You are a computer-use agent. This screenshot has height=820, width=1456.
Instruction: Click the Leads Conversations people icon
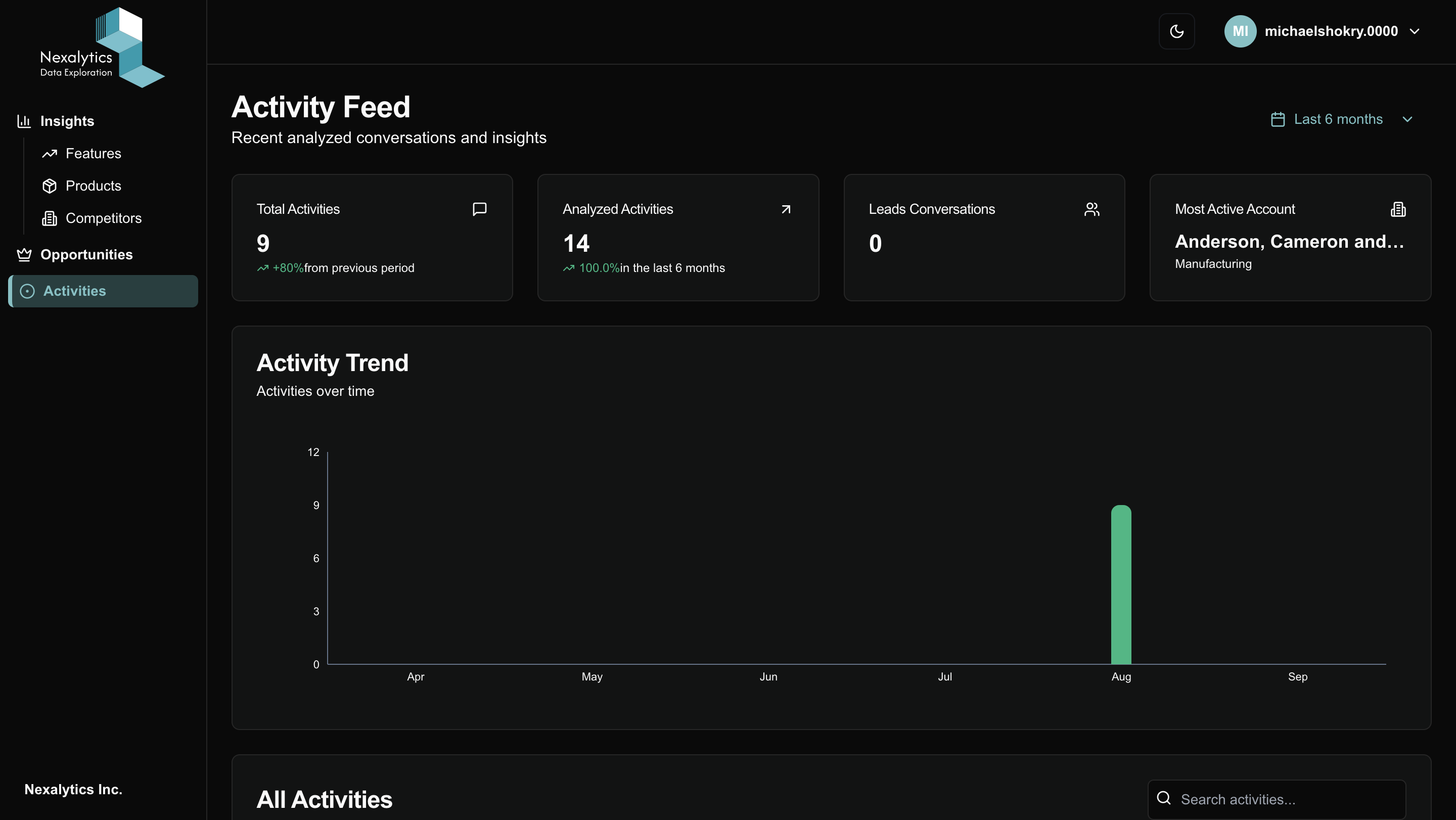tap(1091, 209)
